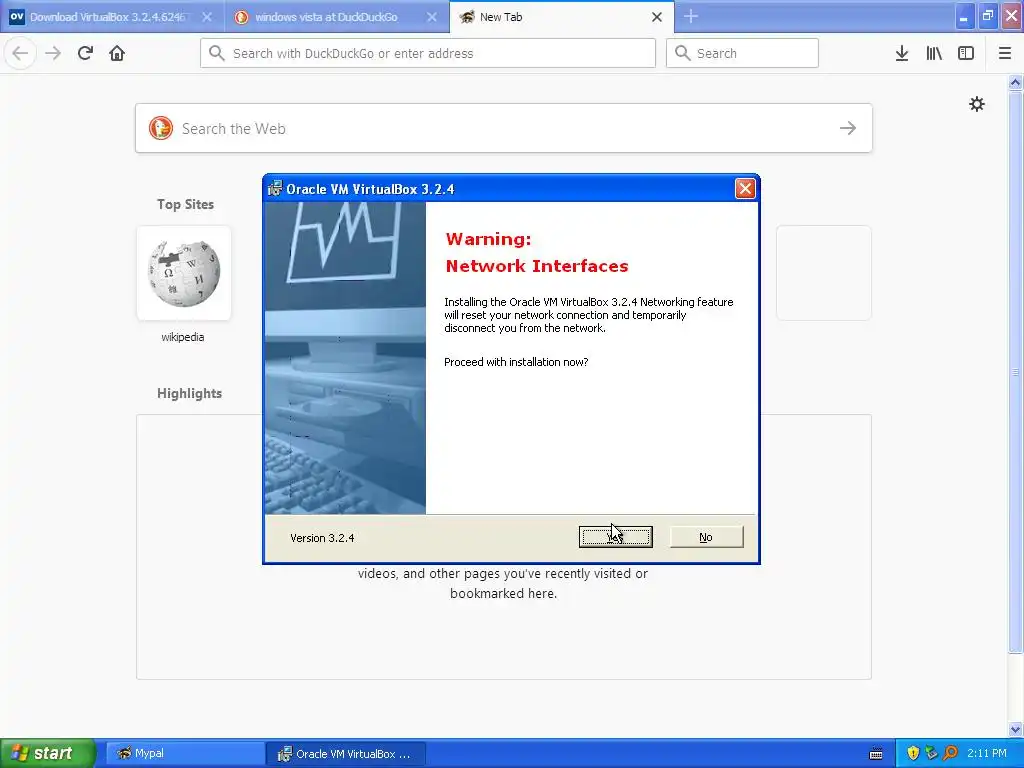Open the Windows Start menu
The height and width of the screenshot is (768, 1024).
[48, 753]
